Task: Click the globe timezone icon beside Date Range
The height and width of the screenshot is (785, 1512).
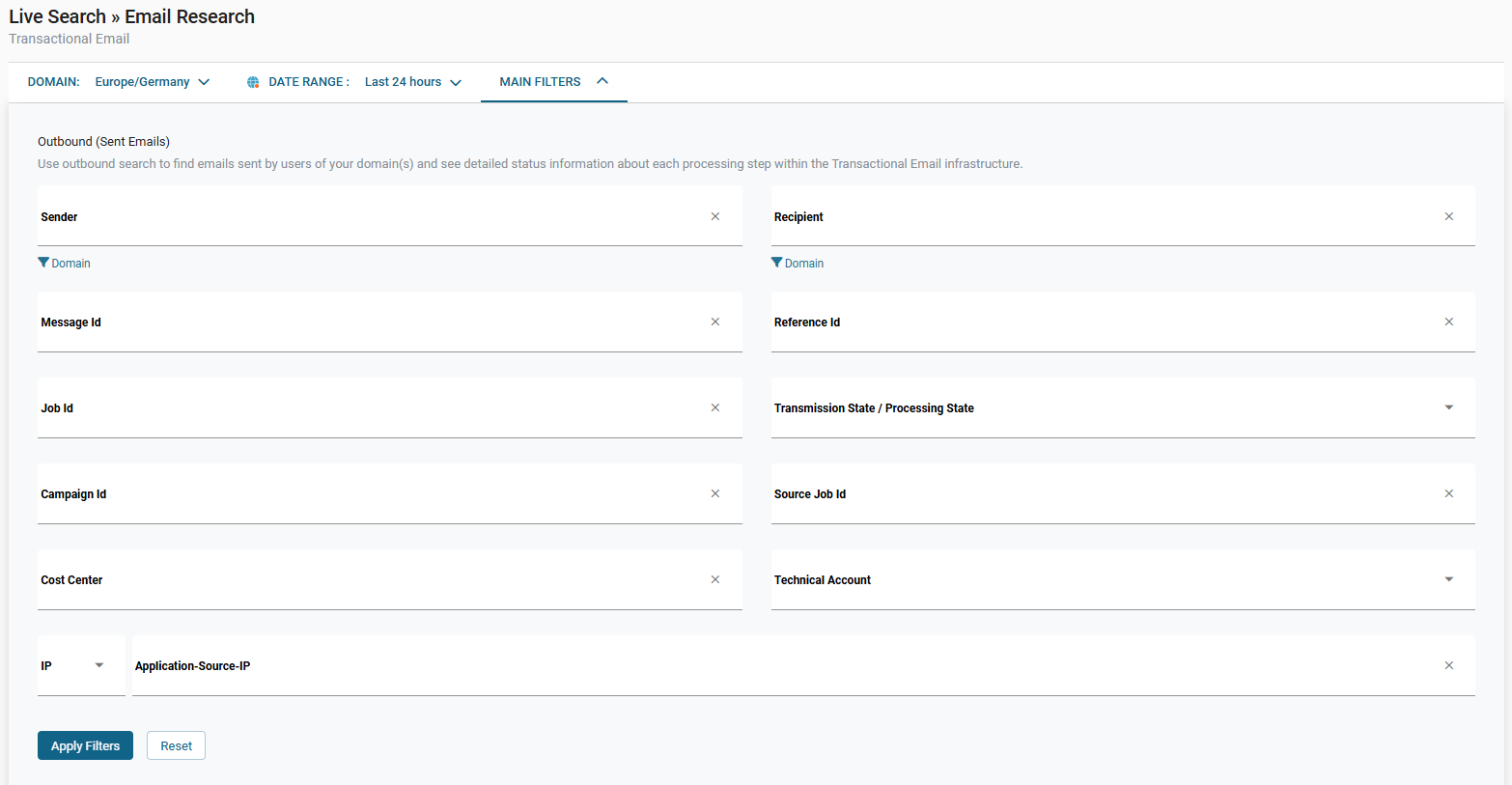Action: (253, 82)
